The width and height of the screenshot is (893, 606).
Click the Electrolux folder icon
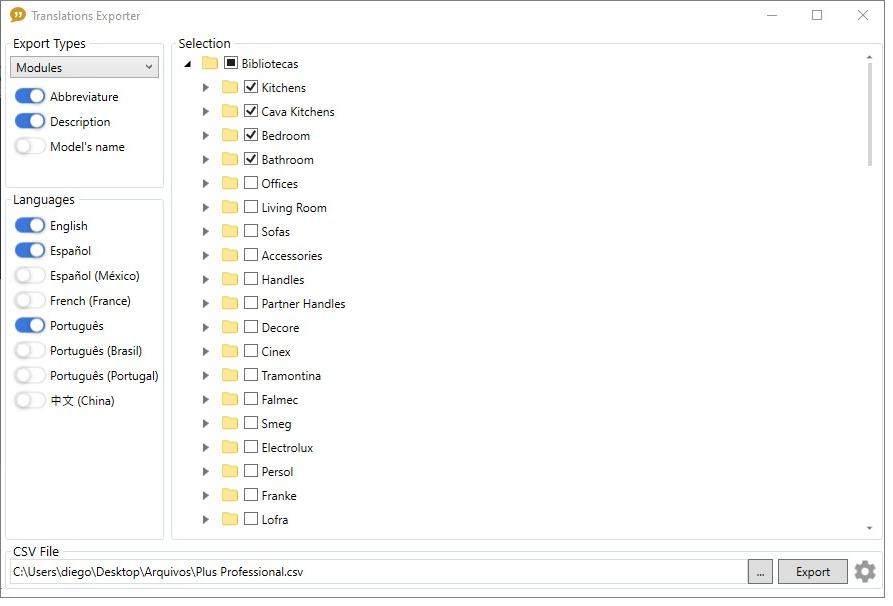pos(231,448)
